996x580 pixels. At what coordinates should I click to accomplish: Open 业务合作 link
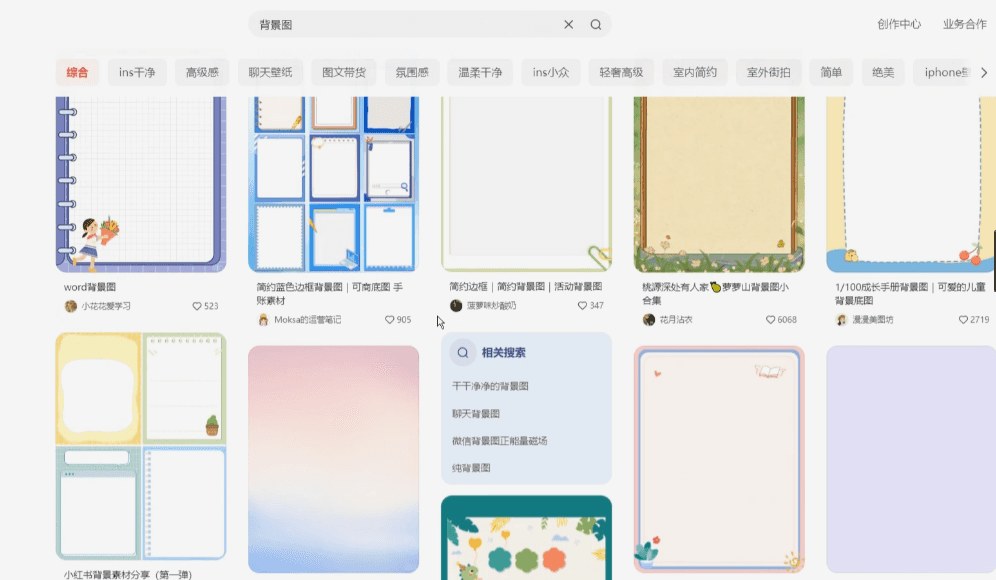[965, 24]
